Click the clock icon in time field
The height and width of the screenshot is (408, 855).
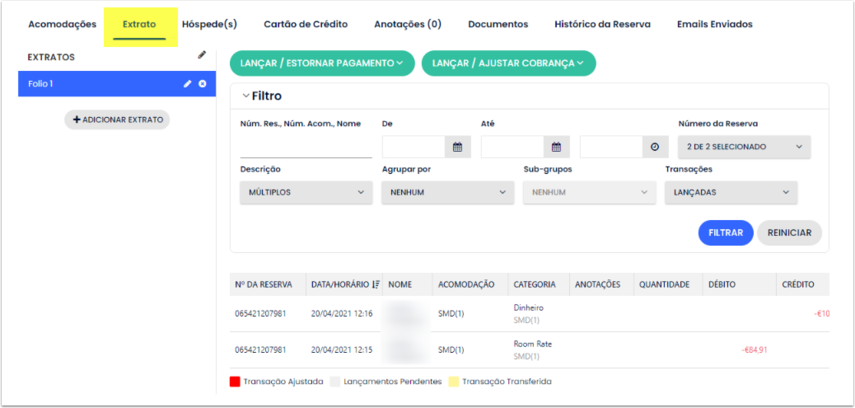[654, 147]
